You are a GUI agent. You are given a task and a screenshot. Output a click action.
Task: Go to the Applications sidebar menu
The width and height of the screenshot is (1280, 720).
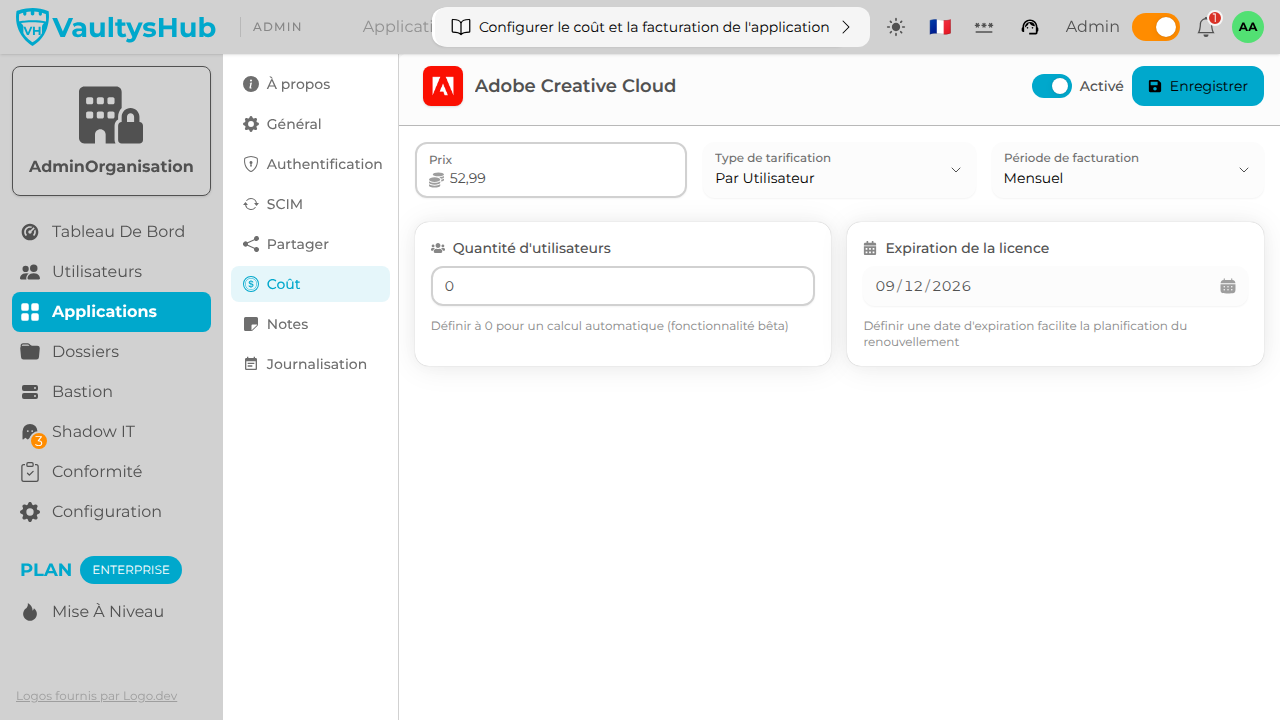(111, 312)
